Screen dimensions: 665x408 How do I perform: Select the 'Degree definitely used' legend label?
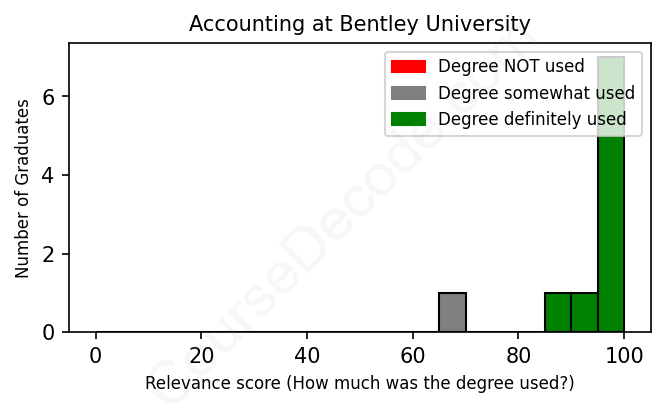coord(532,119)
